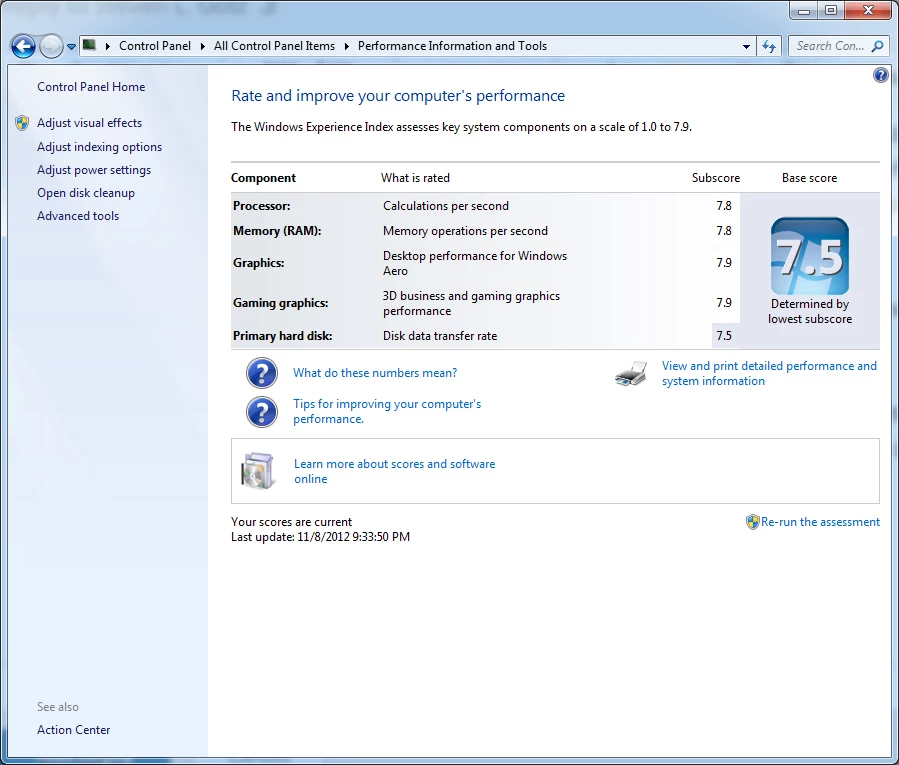Select the Graphics row label
This screenshot has width=899, height=765.
[259, 263]
